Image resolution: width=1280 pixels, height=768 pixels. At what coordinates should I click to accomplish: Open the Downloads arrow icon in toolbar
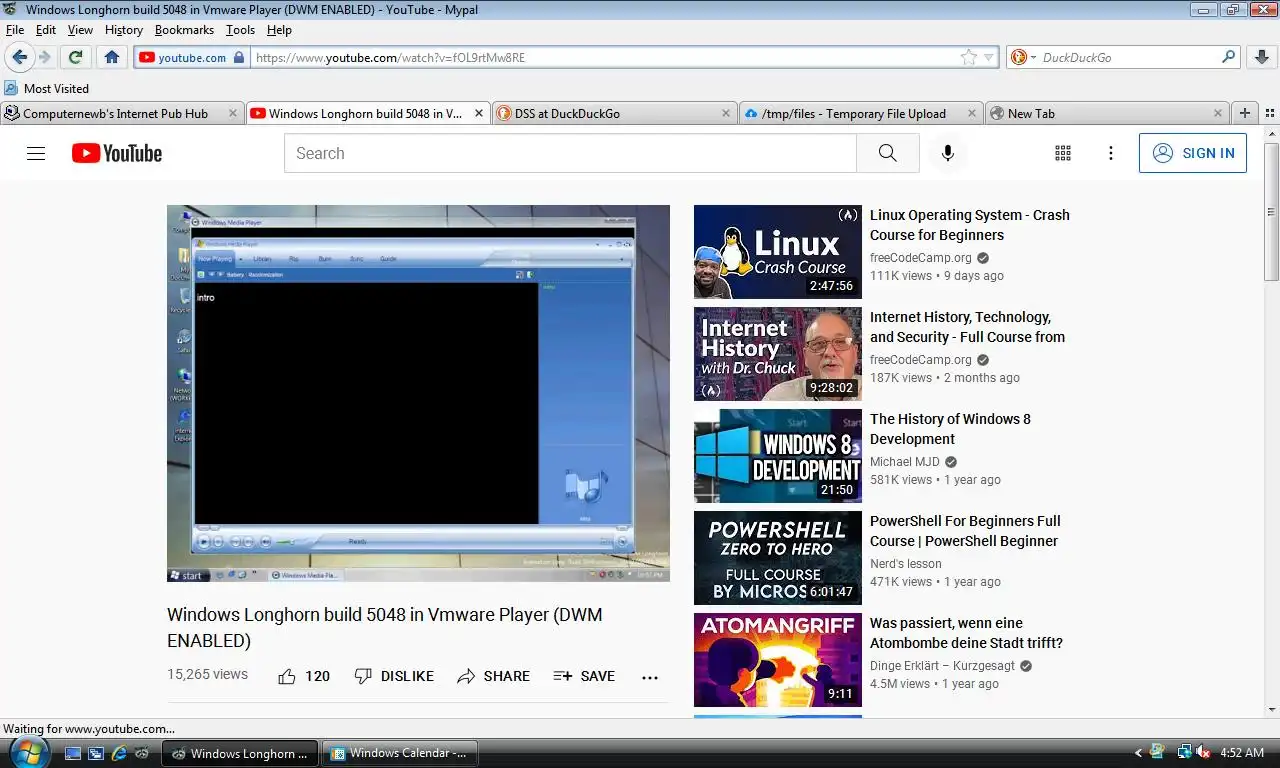click(1262, 57)
